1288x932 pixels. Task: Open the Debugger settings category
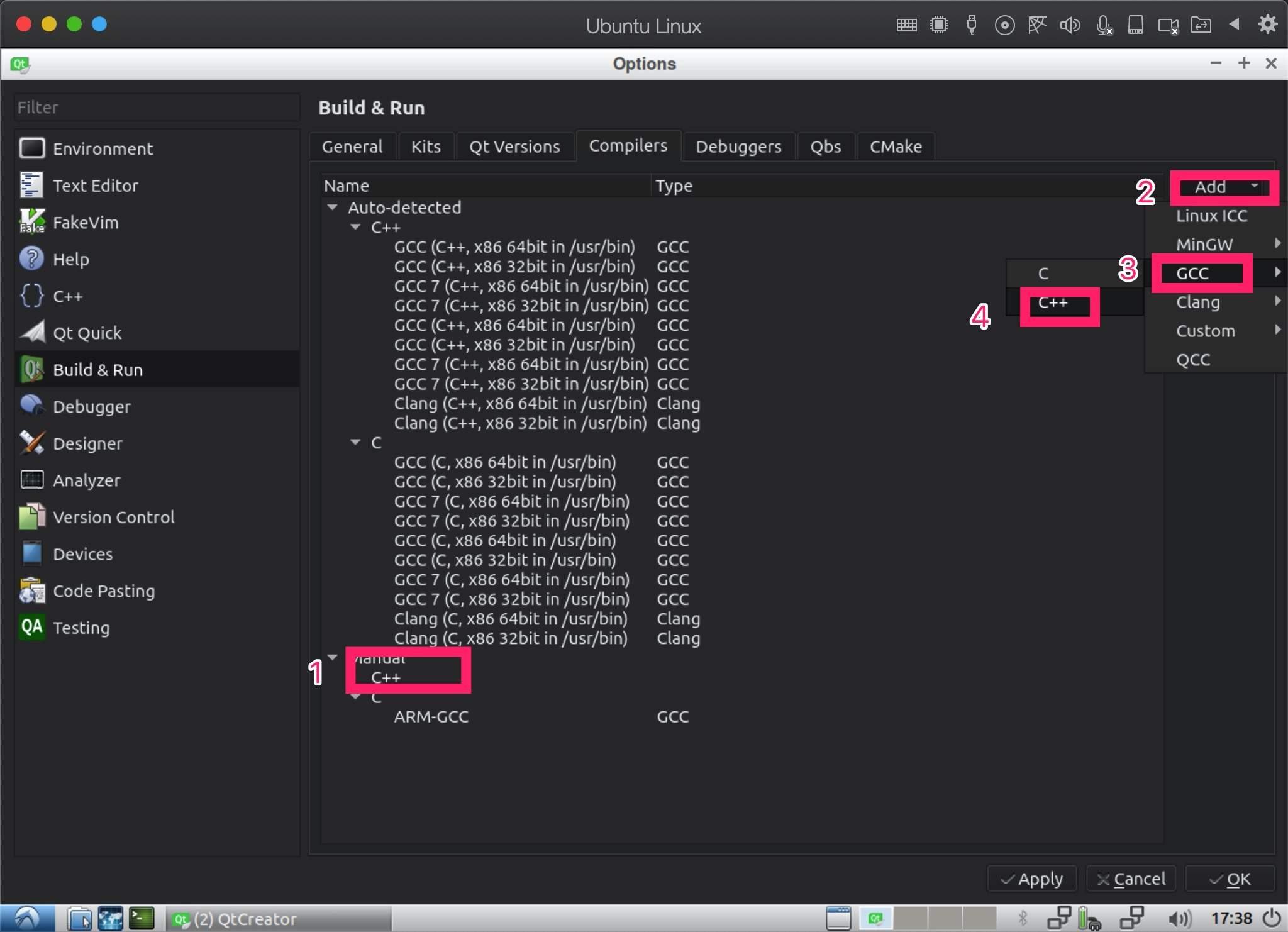tap(157, 406)
